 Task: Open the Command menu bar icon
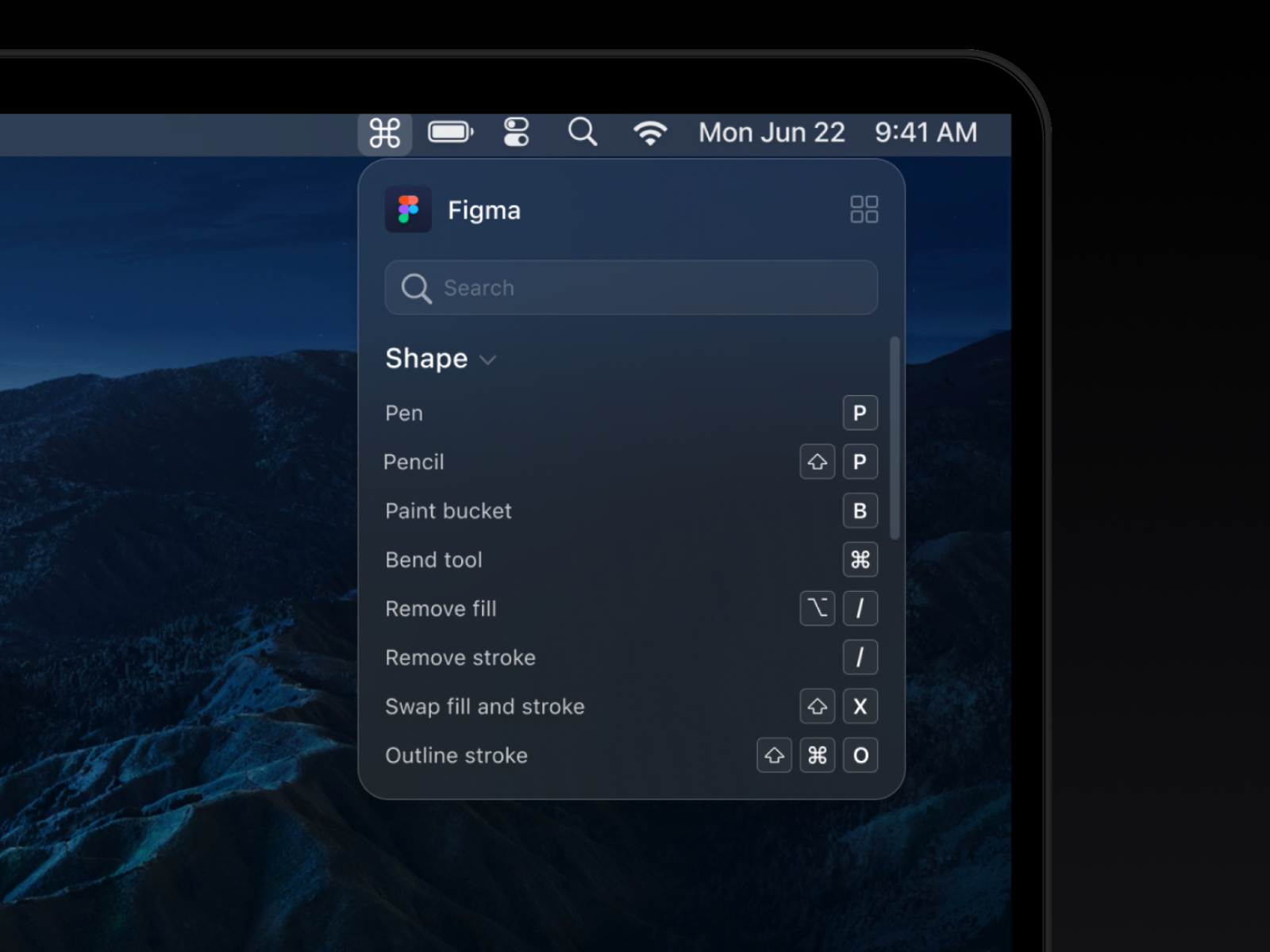[x=385, y=132]
